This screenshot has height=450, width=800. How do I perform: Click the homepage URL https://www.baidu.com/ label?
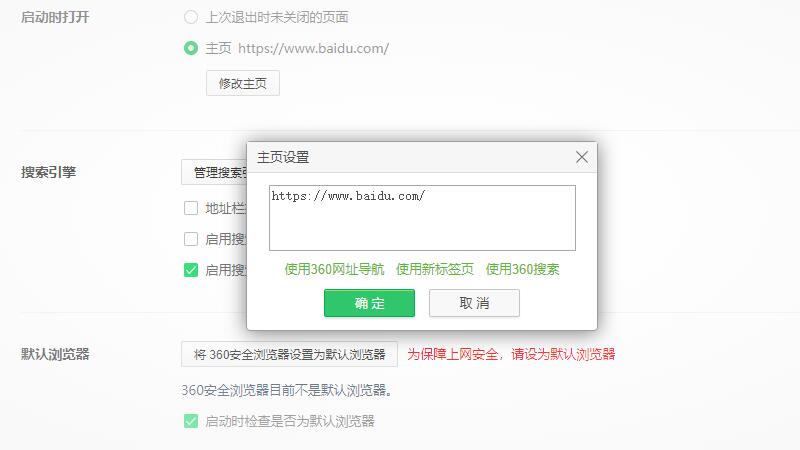313,48
